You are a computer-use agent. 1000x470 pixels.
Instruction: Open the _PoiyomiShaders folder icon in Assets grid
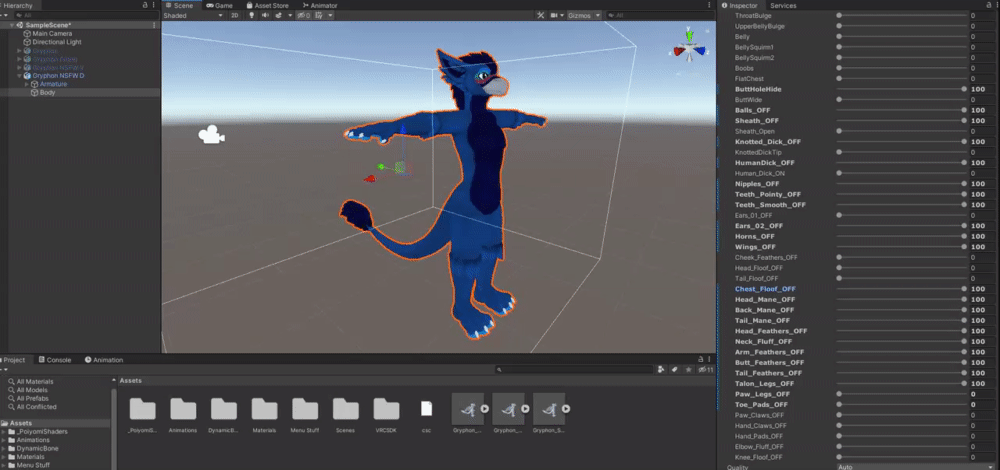(x=142, y=409)
